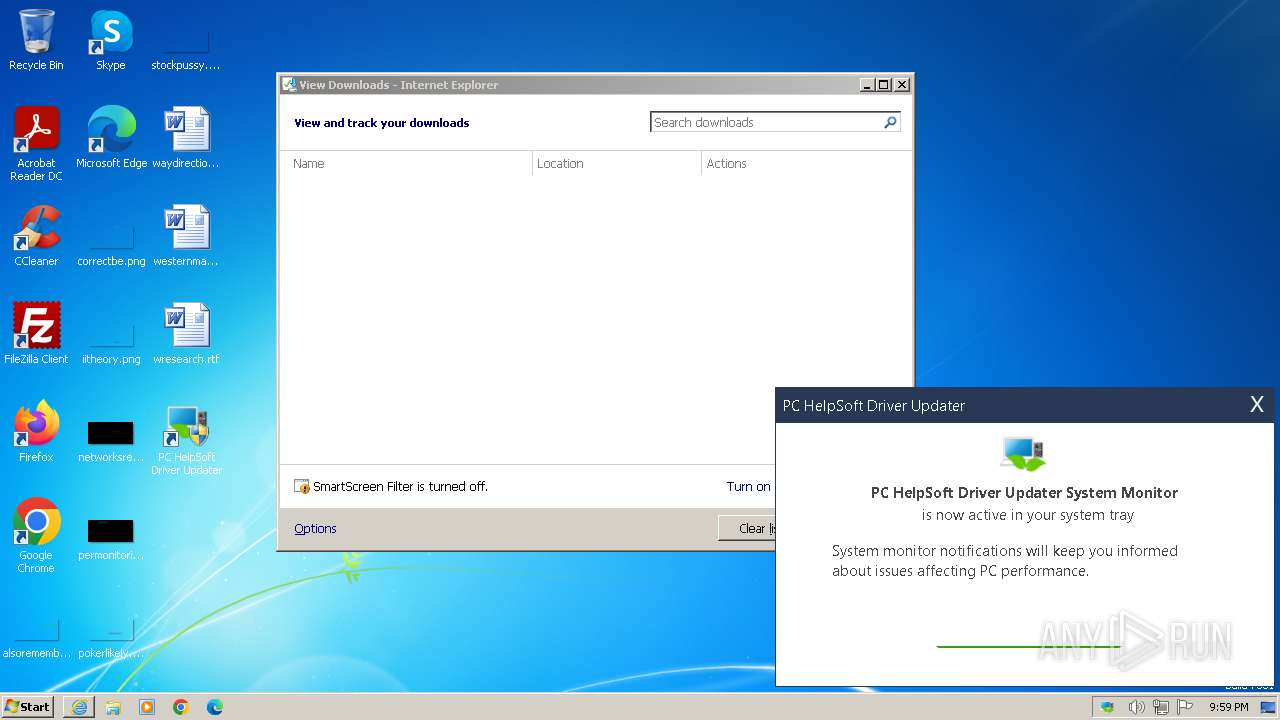
Task: Open Microsoft Edge desktop shortcut
Action: [111, 137]
